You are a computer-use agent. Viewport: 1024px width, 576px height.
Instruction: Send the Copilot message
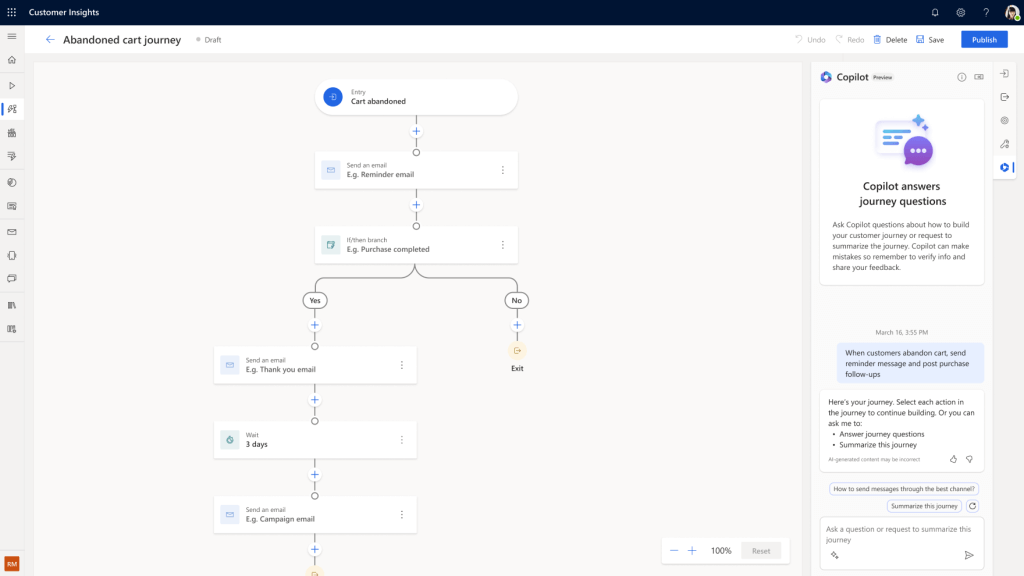[x=969, y=555]
